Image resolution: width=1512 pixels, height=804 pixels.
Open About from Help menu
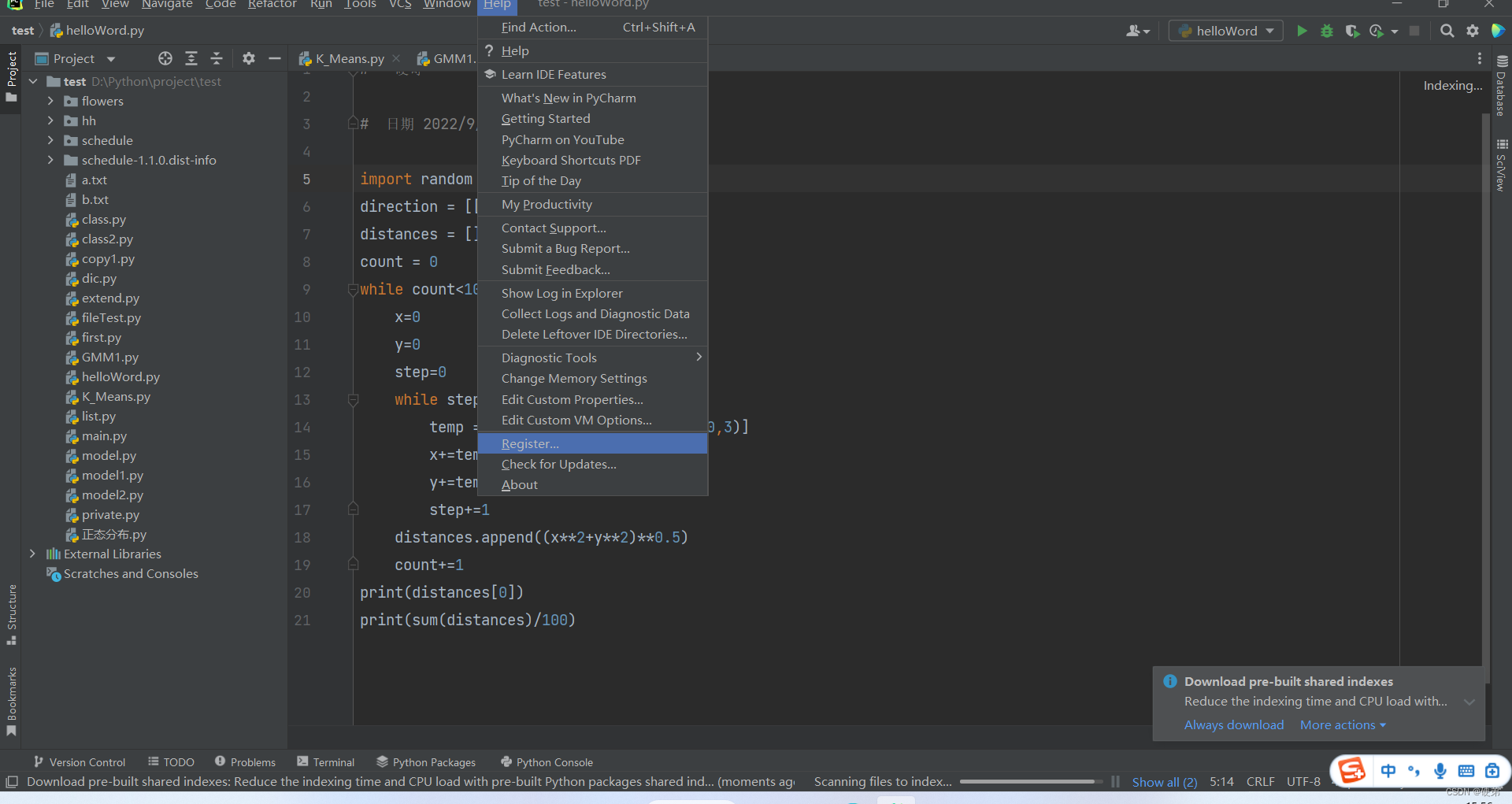click(592, 484)
